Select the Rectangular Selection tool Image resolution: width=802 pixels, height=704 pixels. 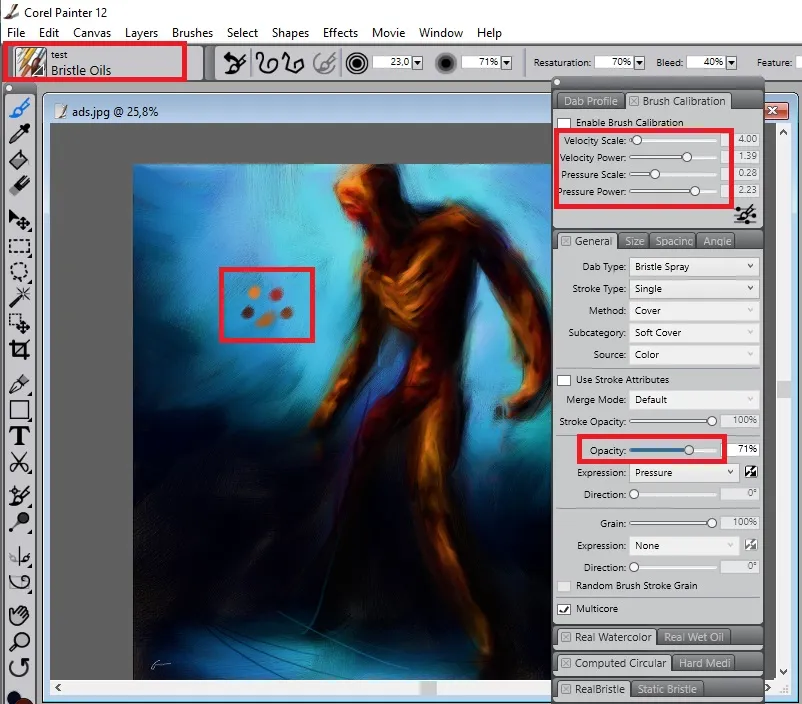click(19, 246)
